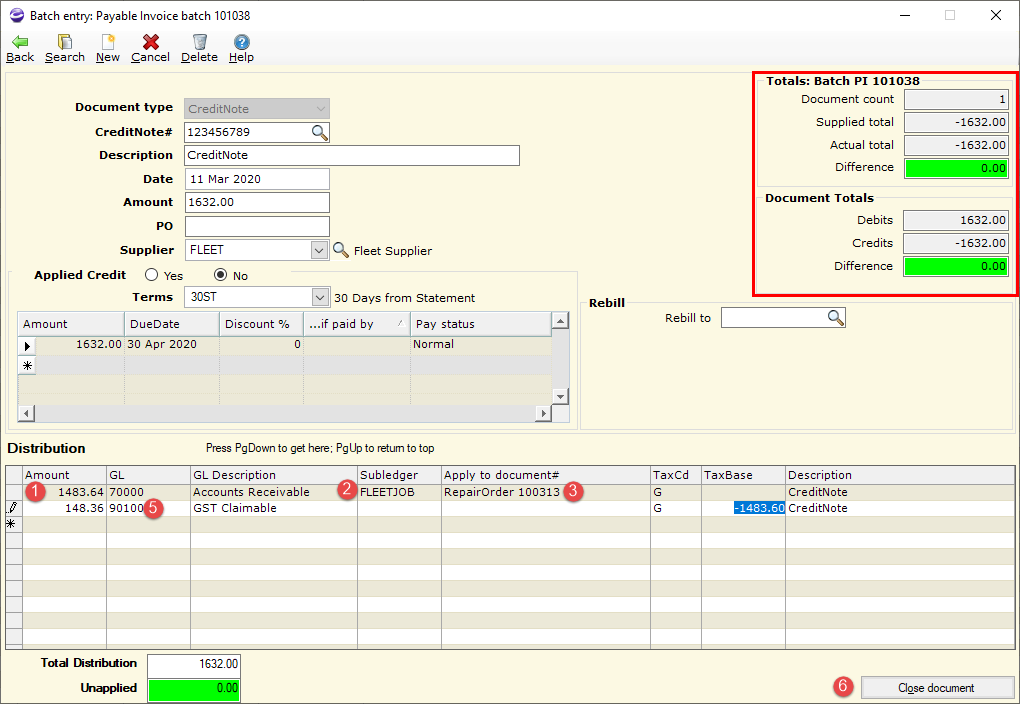Click the 'Apply to document#' column header

pyautogui.click(x=546, y=475)
